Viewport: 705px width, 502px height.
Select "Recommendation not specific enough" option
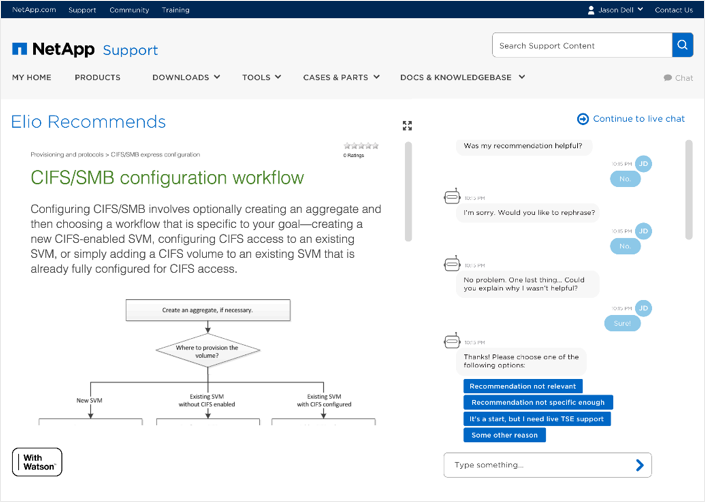[538, 402]
